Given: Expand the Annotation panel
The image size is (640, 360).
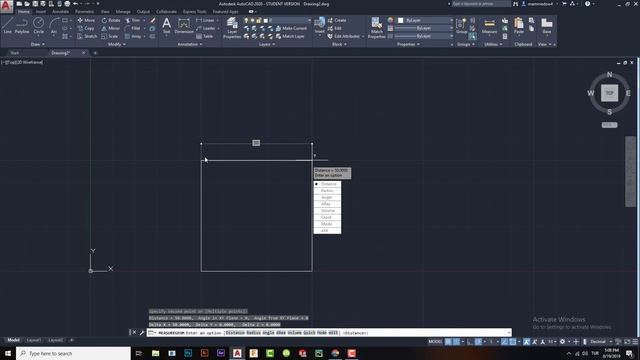Looking at the screenshot, I should pyautogui.click(x=190, y=44).
